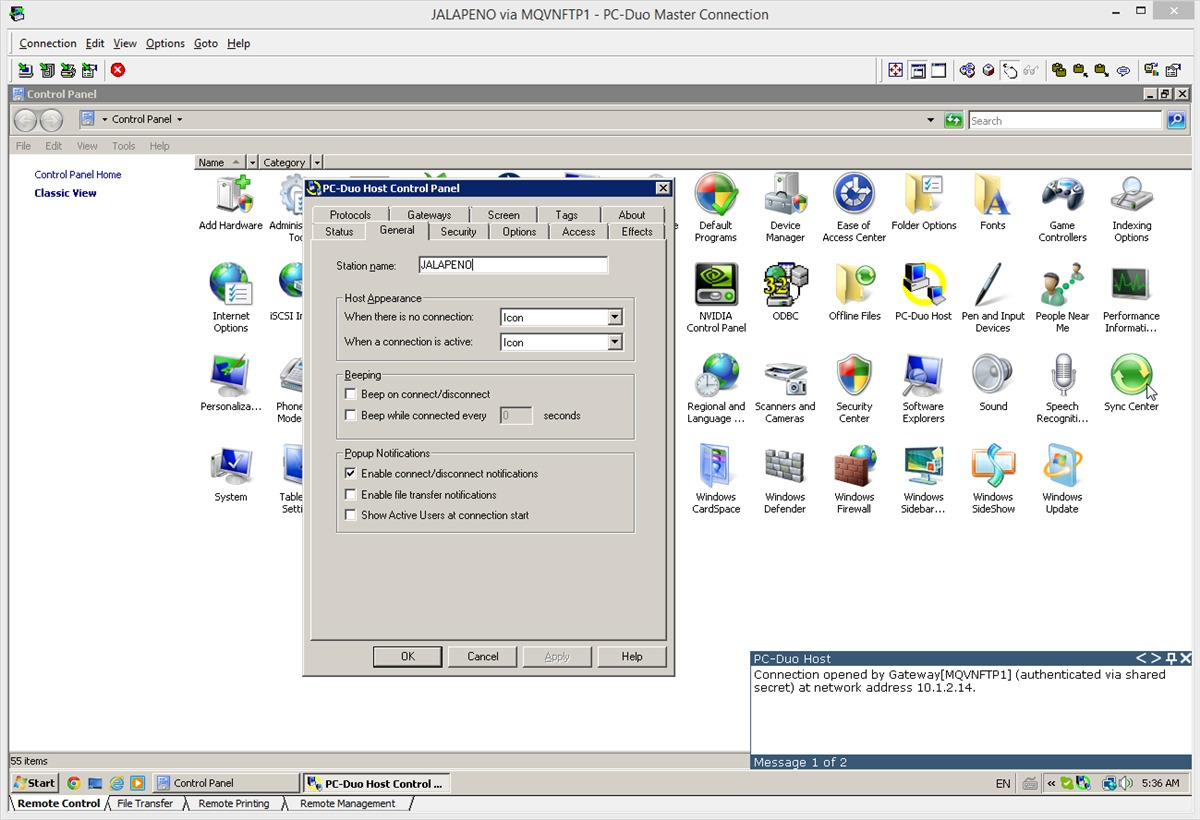Click the Station name text field
The width and height of the screenshot is (1200, 820).
[513, 265]
